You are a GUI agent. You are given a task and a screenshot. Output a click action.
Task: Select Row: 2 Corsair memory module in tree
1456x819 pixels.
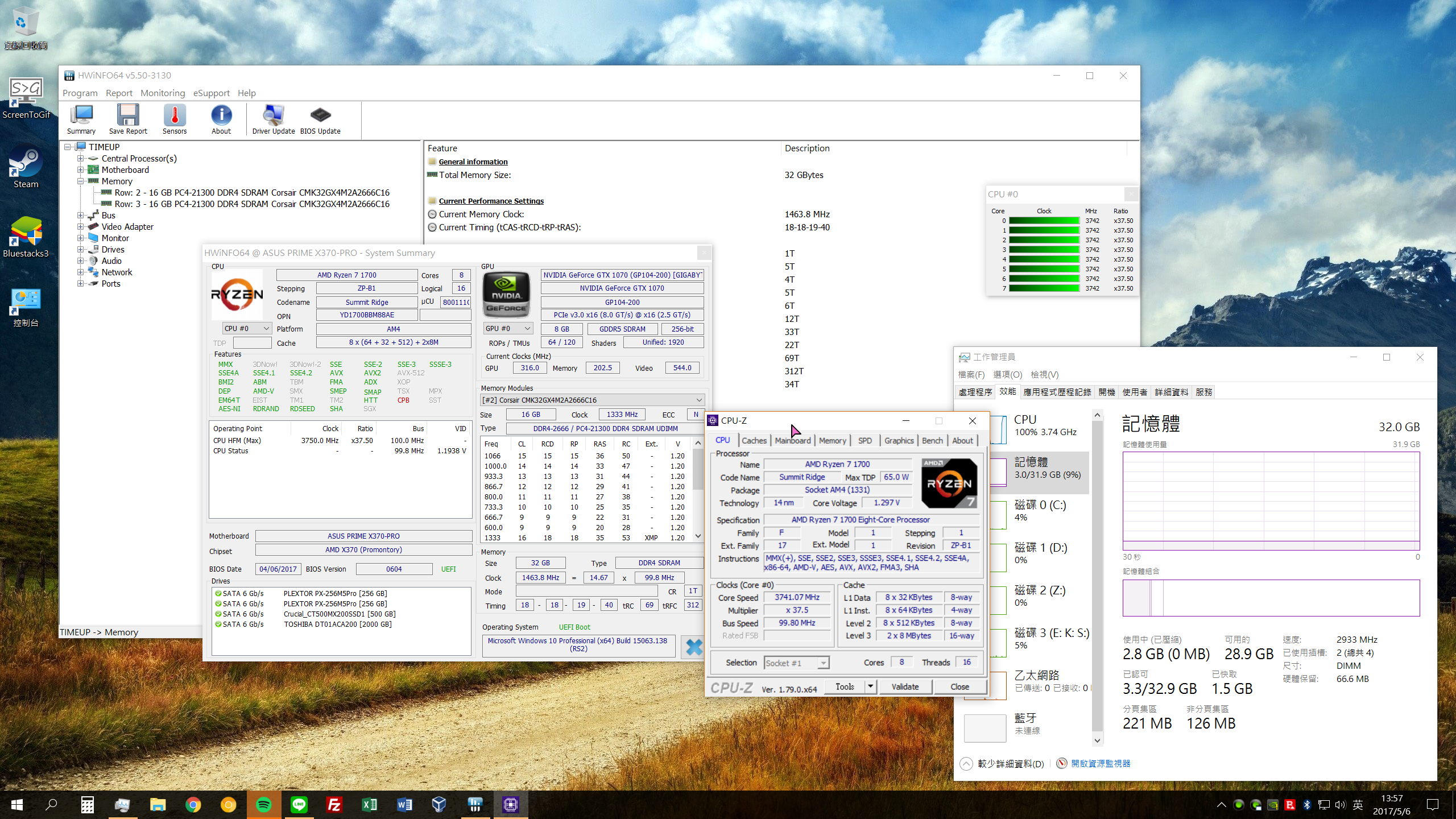[x=252, y=193]
